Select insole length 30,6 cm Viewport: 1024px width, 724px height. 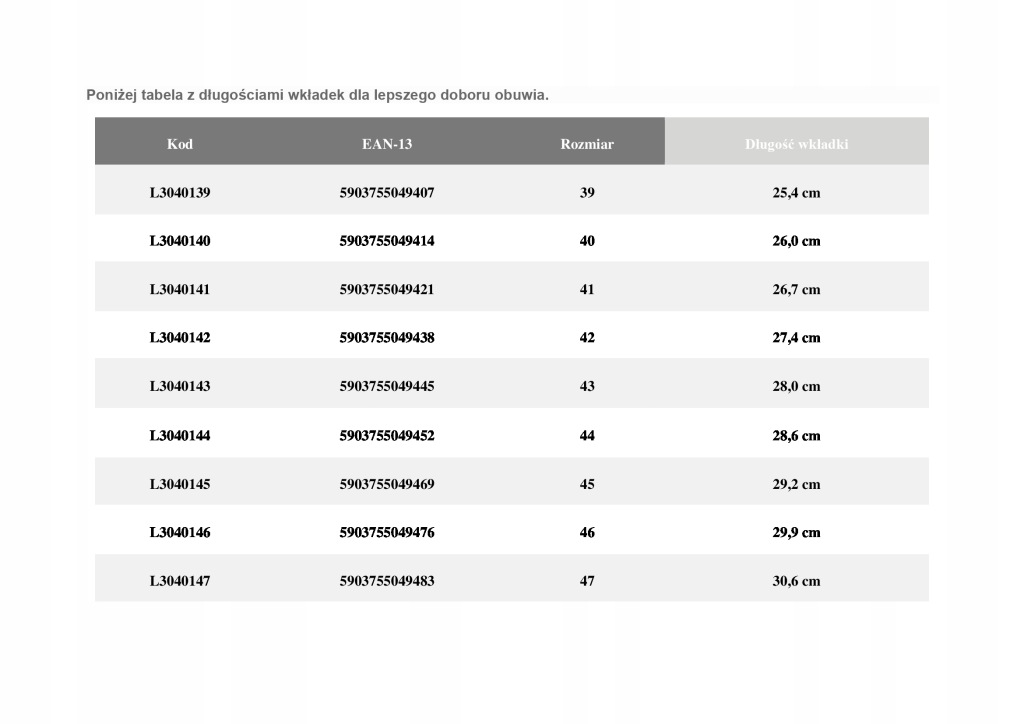(796, 580)
